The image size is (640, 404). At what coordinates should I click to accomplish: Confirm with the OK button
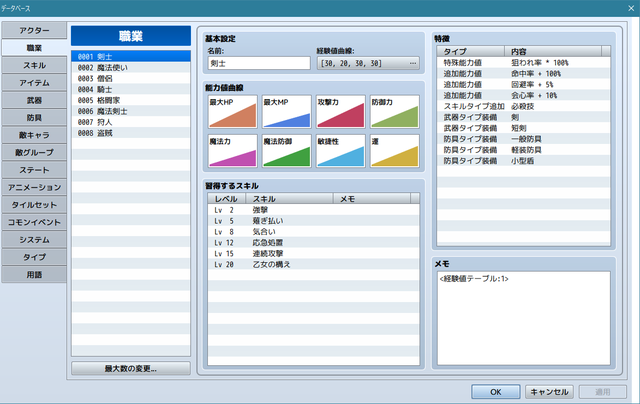(496, 392)
